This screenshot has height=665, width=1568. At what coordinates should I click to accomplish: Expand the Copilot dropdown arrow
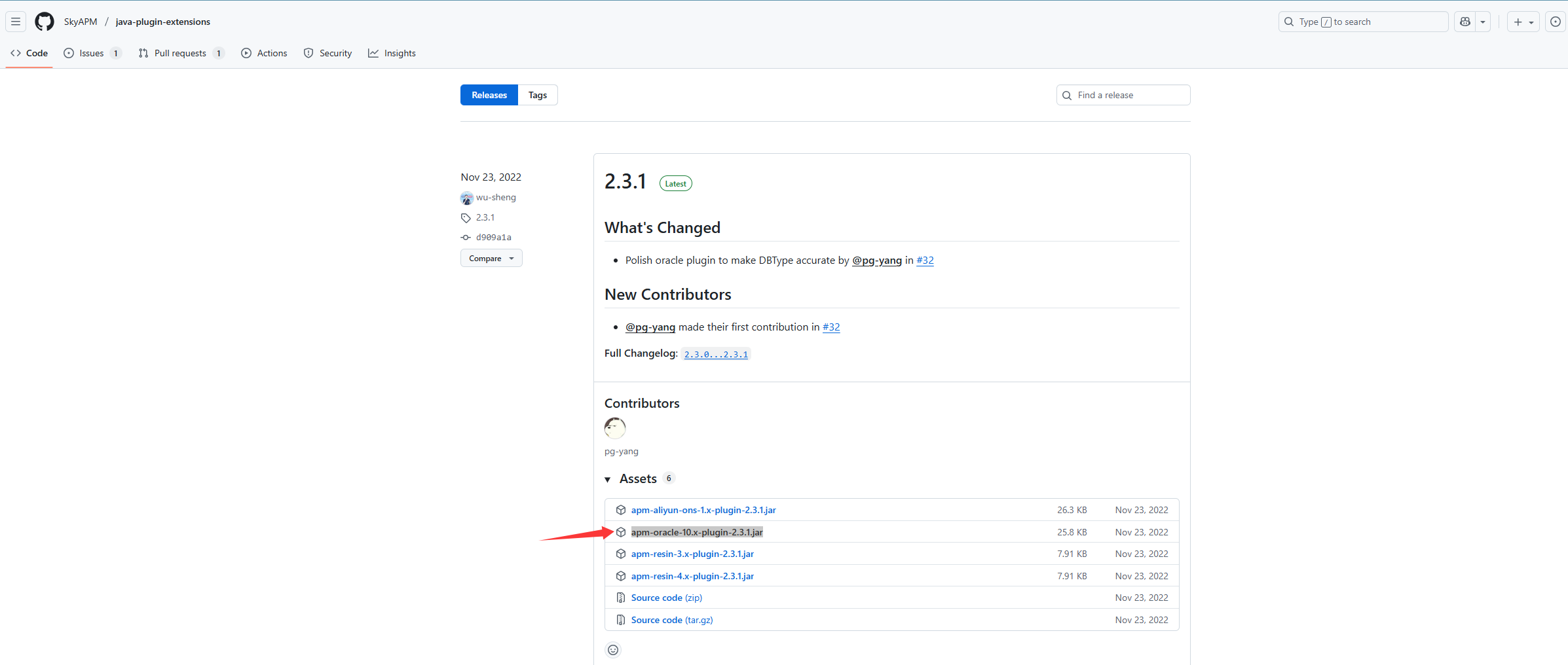[x=1483, y=22]
